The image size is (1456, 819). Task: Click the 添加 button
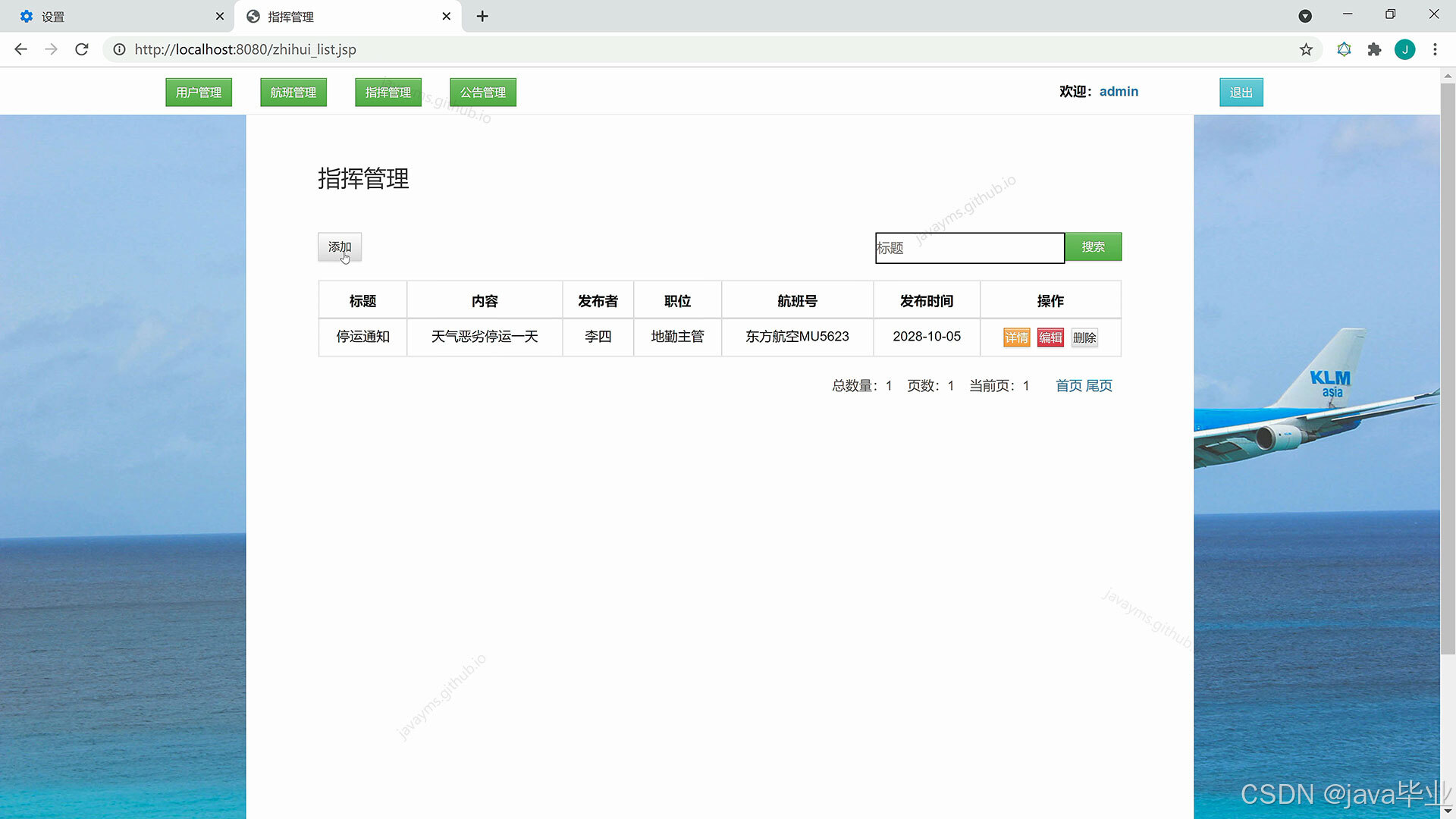pyautogui.click(x=340, y=247)
